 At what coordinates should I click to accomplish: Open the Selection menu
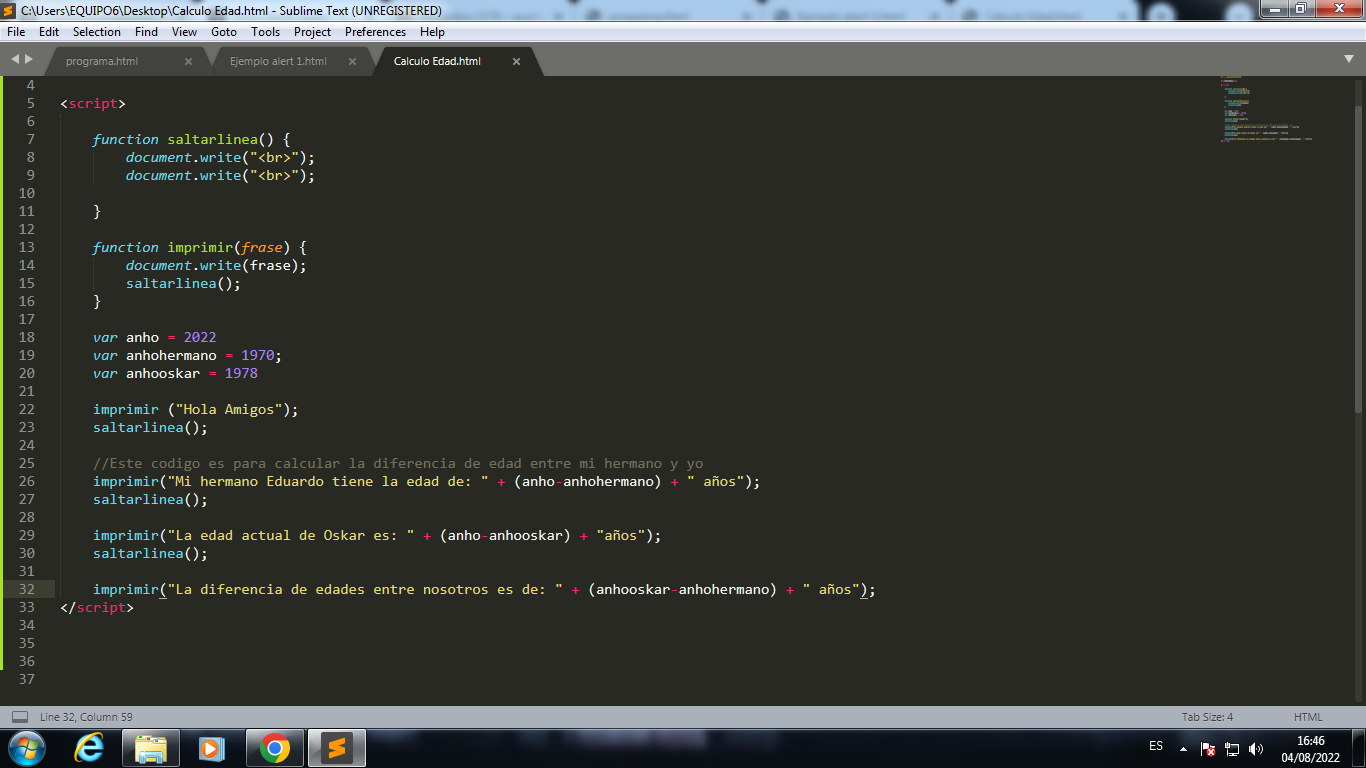coord(97,32)
